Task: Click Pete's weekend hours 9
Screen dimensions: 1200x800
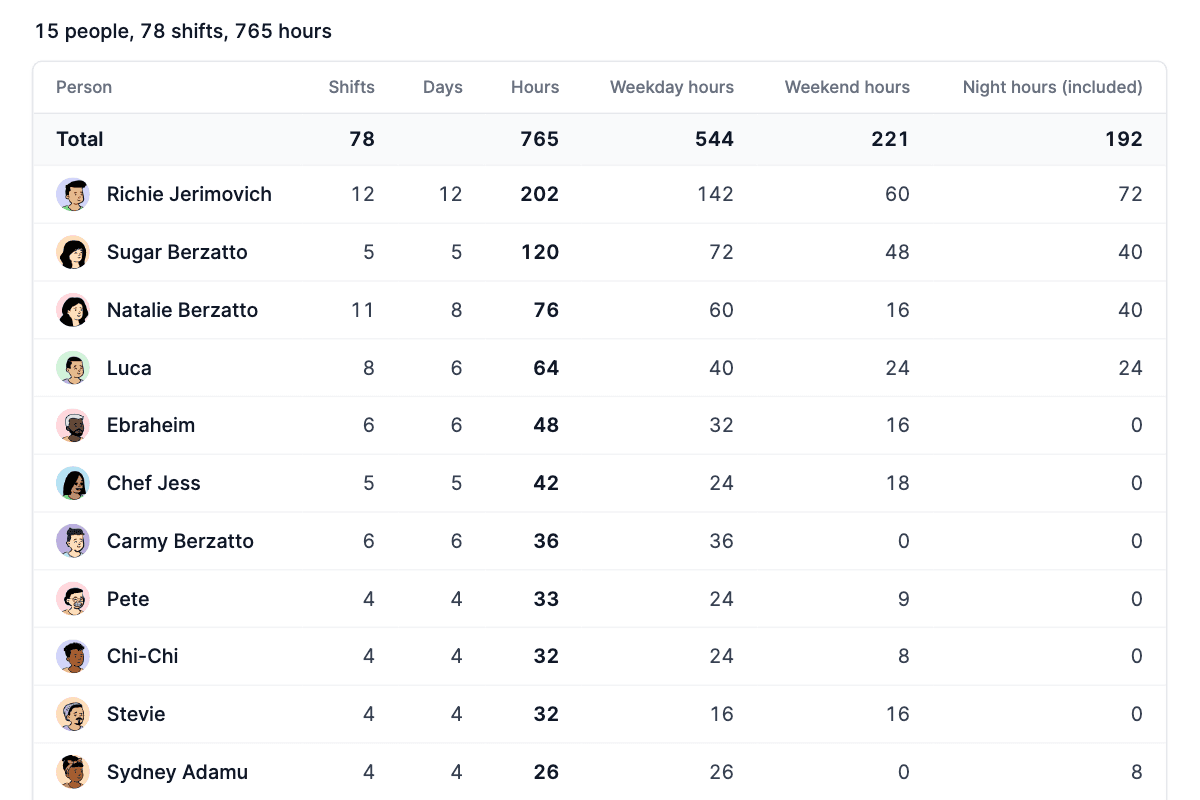Action: 904,599
